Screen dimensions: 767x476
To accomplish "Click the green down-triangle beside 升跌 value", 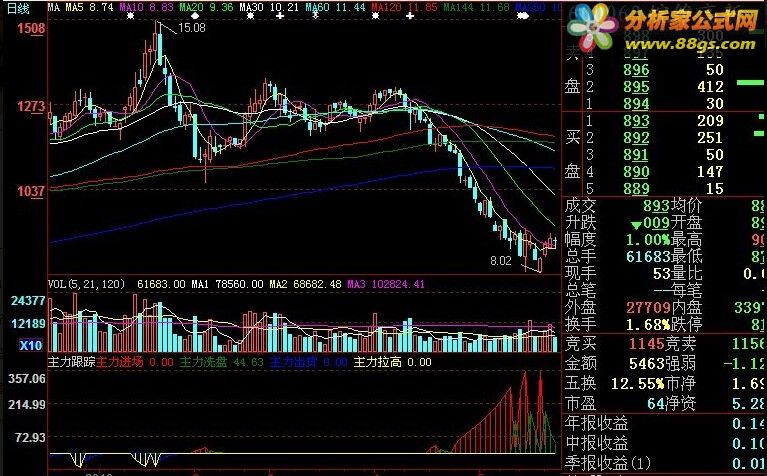I will [636, 226].
